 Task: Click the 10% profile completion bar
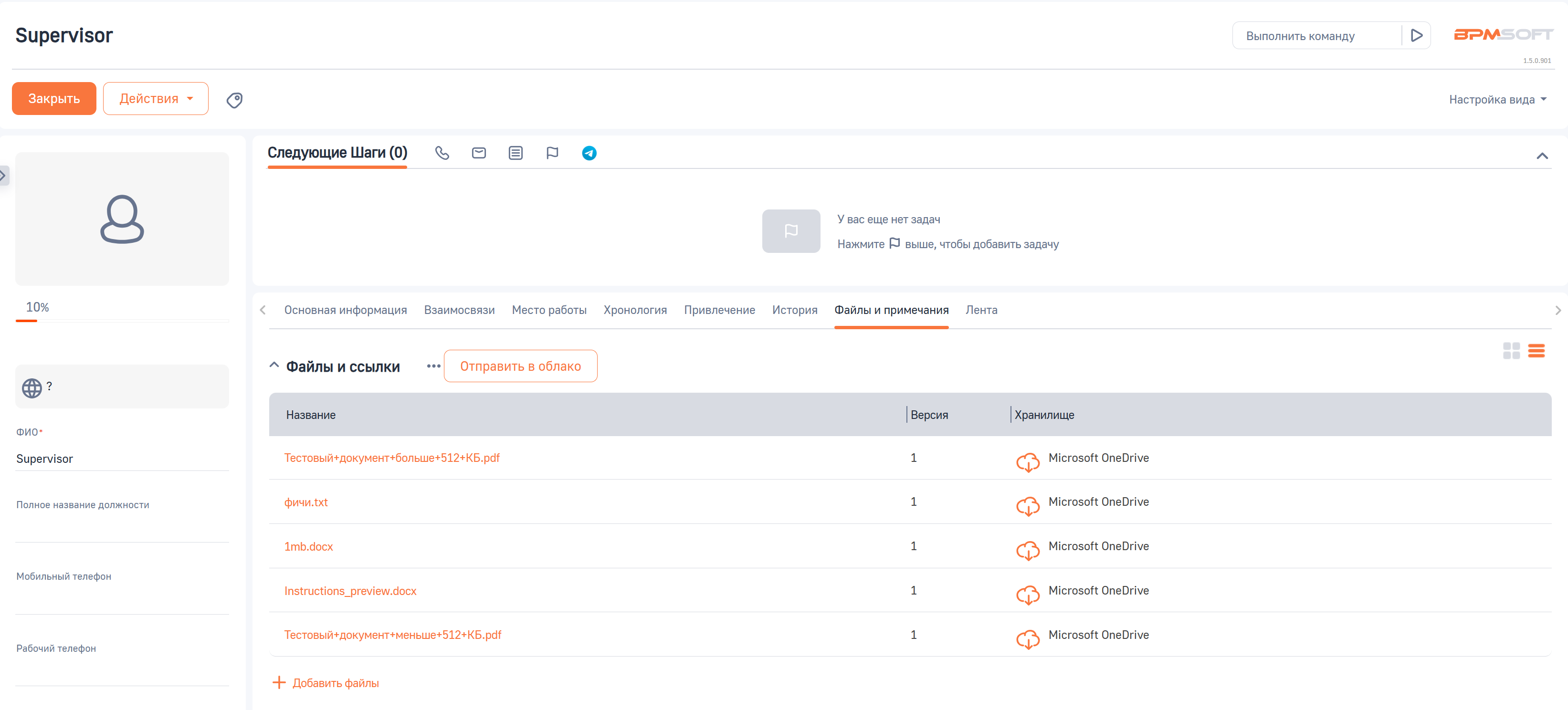[122, 320]
